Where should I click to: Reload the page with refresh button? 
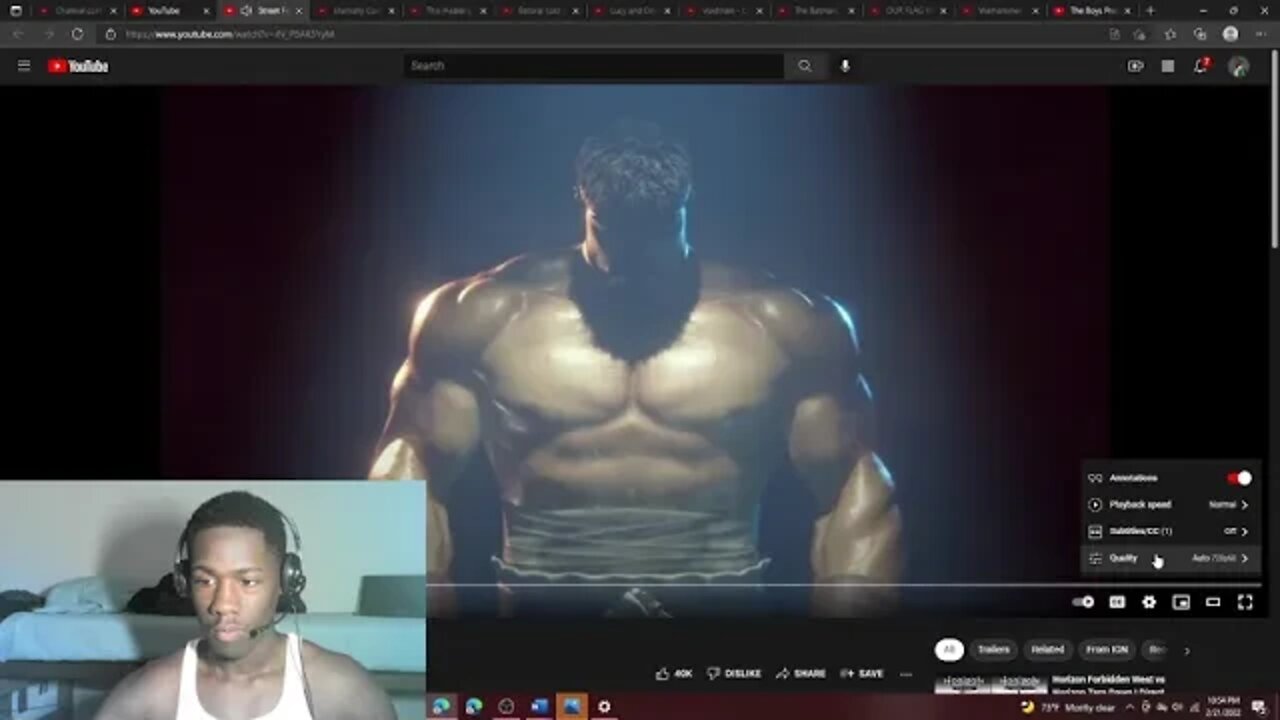pos(77,34)
